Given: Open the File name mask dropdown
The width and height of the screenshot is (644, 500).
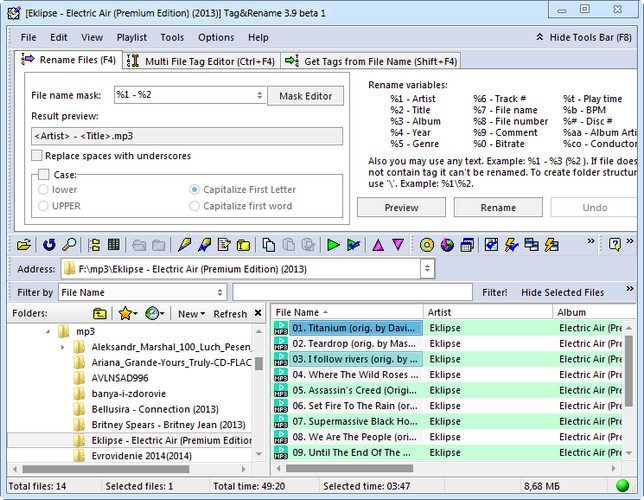Looking at the screenshot, I should click(259, 95).
